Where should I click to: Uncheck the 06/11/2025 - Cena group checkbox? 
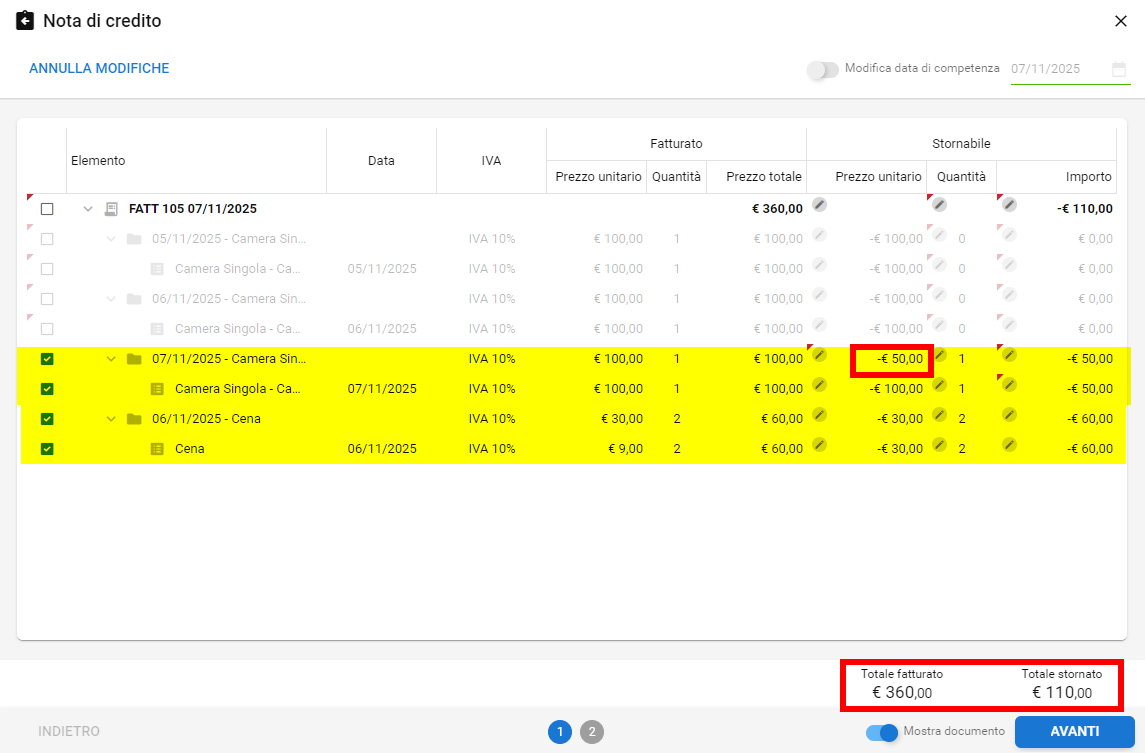pos(47,419)
